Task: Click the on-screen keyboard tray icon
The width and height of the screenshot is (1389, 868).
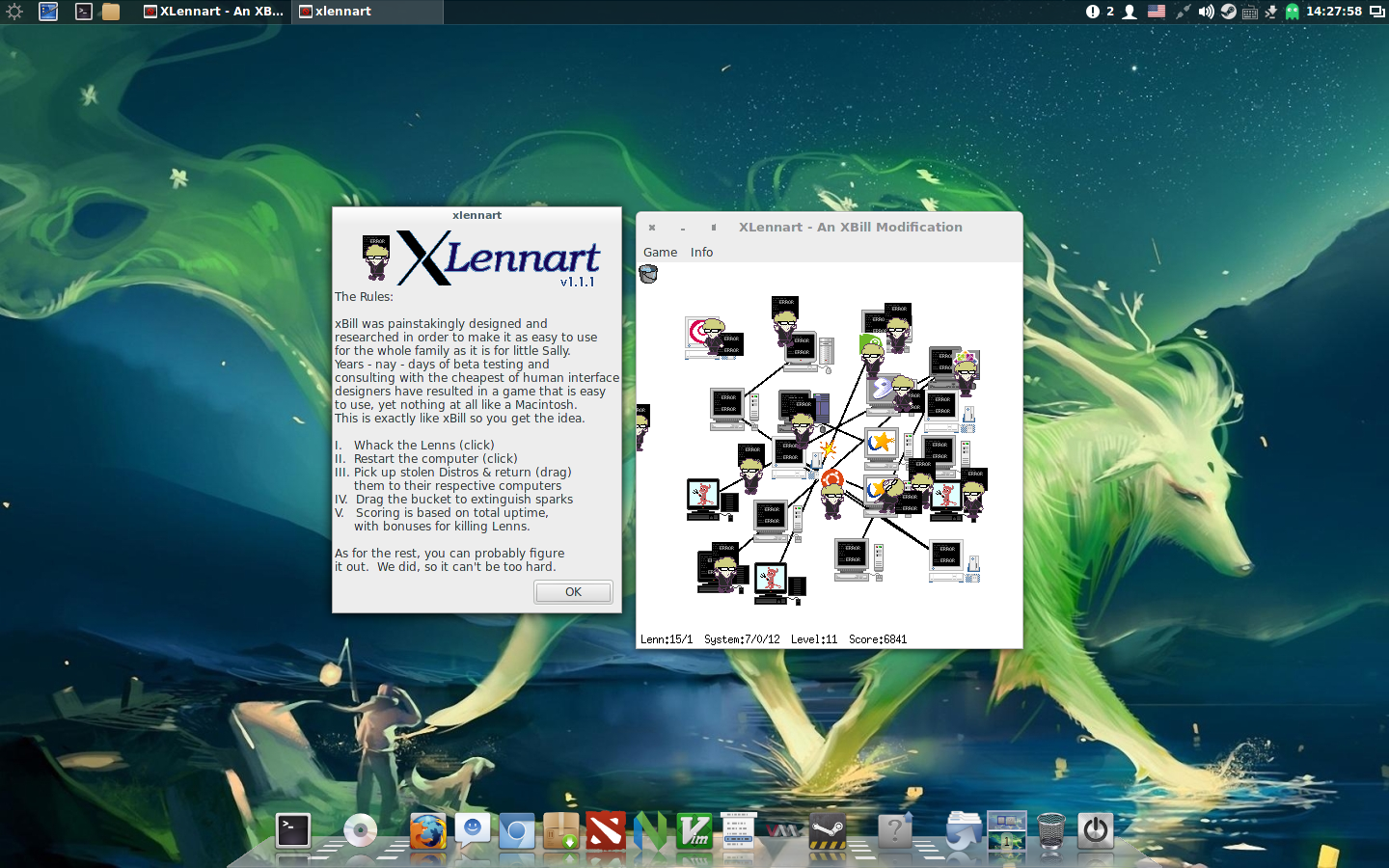Action: [x=1250, y=12]
